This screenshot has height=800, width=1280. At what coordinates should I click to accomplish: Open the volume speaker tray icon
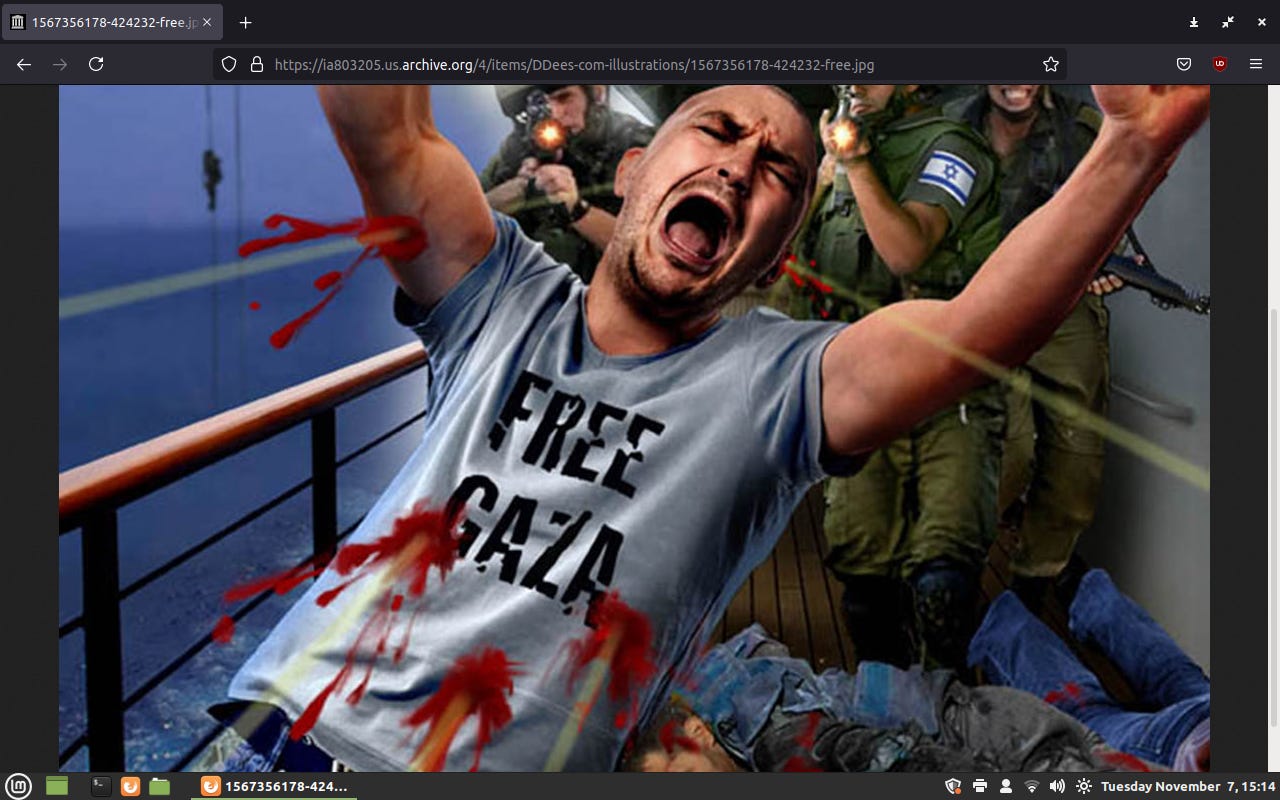[1058, 786]
